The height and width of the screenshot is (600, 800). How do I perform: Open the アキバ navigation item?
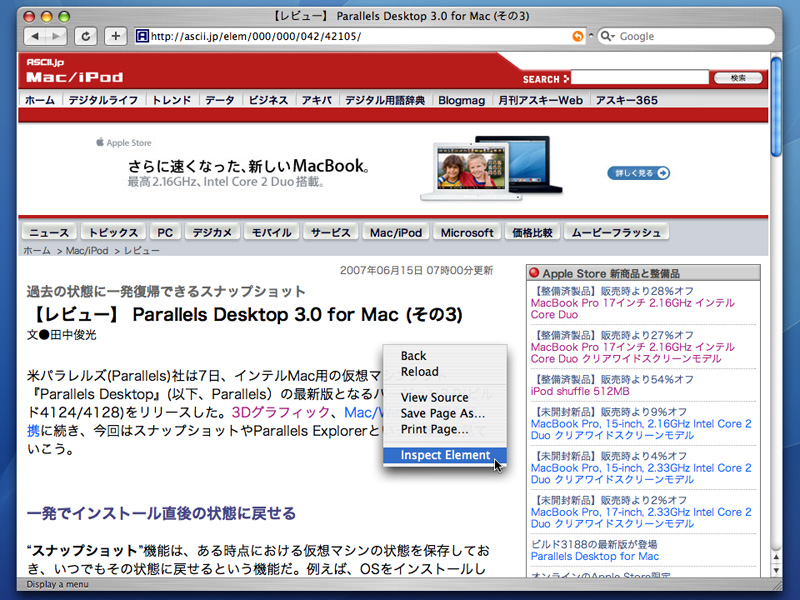(x=316, y=100)
